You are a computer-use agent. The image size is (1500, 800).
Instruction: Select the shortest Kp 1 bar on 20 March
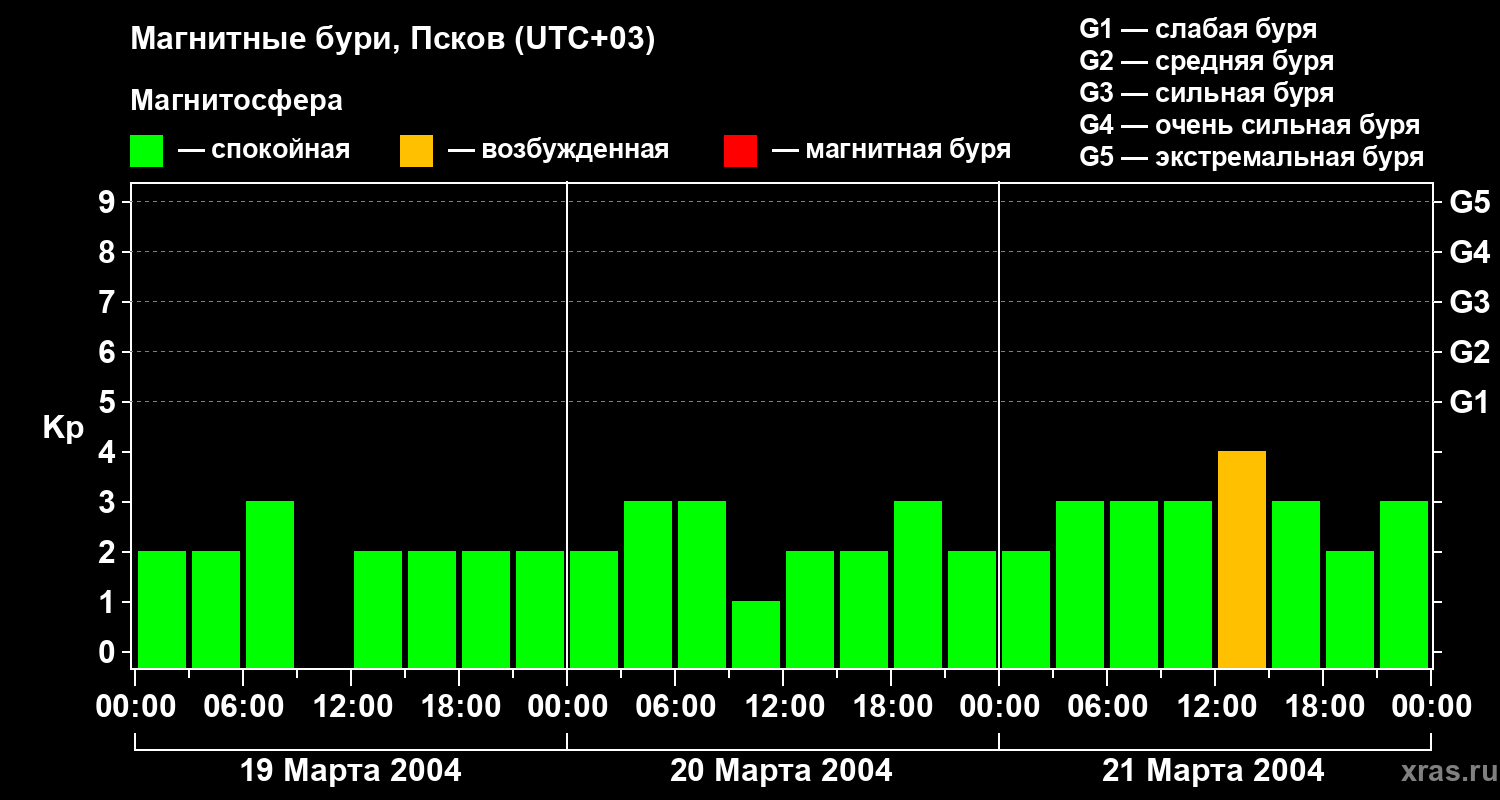[755, 634]
